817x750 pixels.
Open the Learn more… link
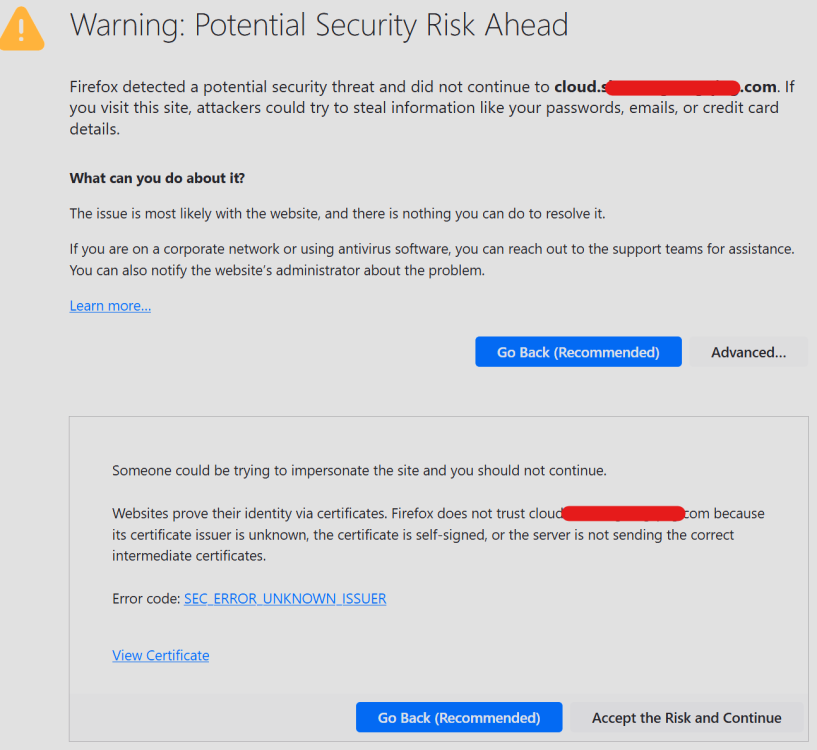110,305
